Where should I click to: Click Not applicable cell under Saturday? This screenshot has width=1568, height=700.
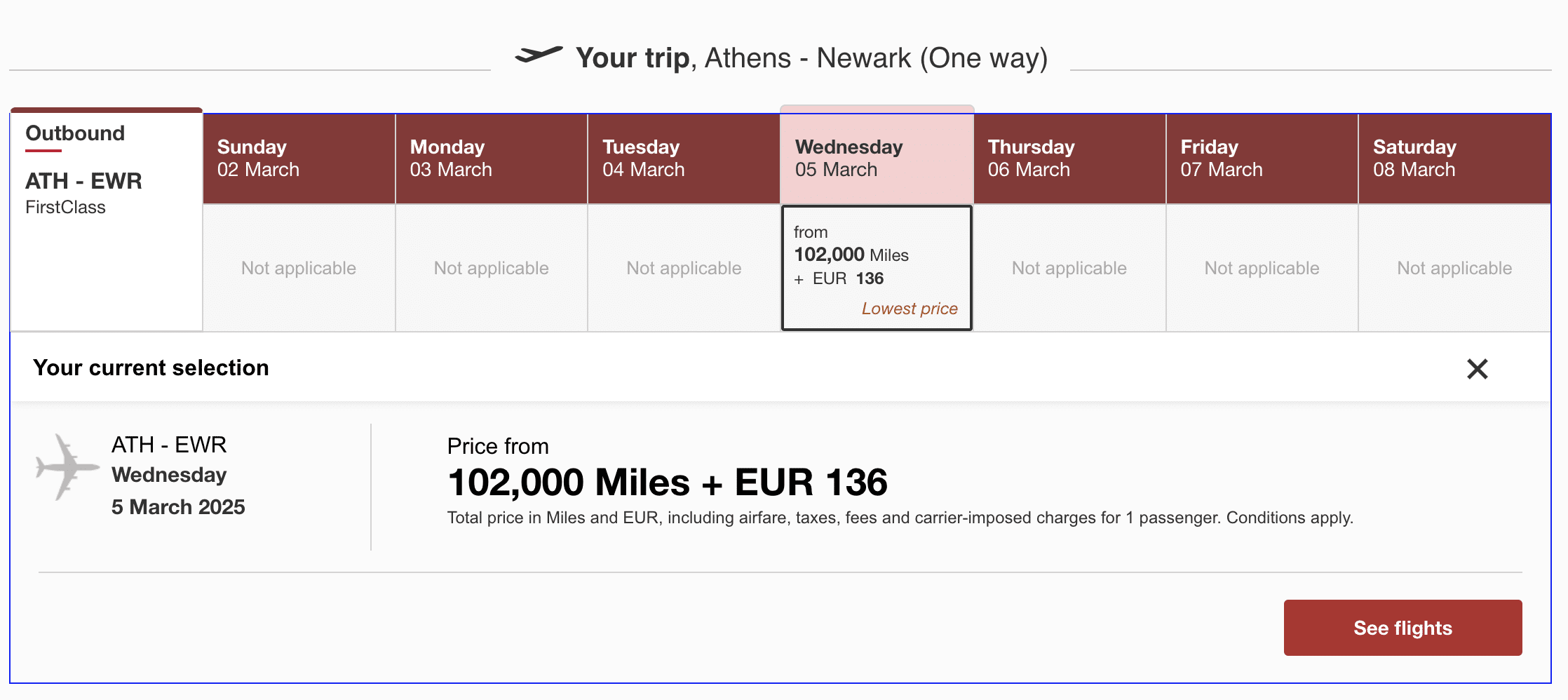pos(1454,268)
